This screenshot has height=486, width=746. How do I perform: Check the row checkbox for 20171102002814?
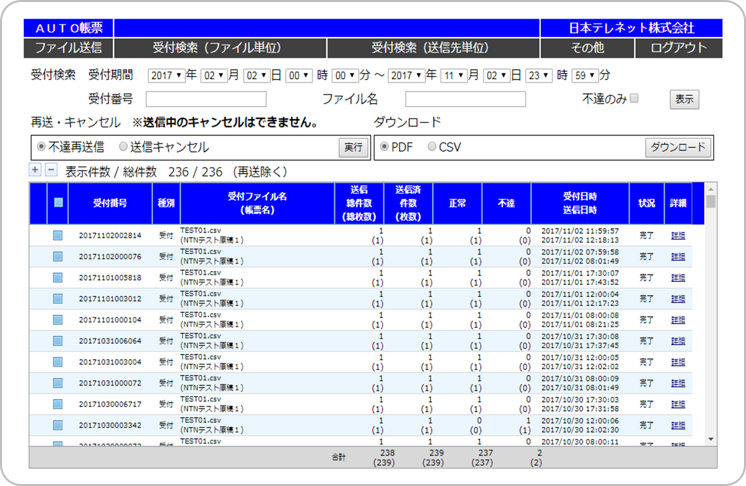pos(59,235)
